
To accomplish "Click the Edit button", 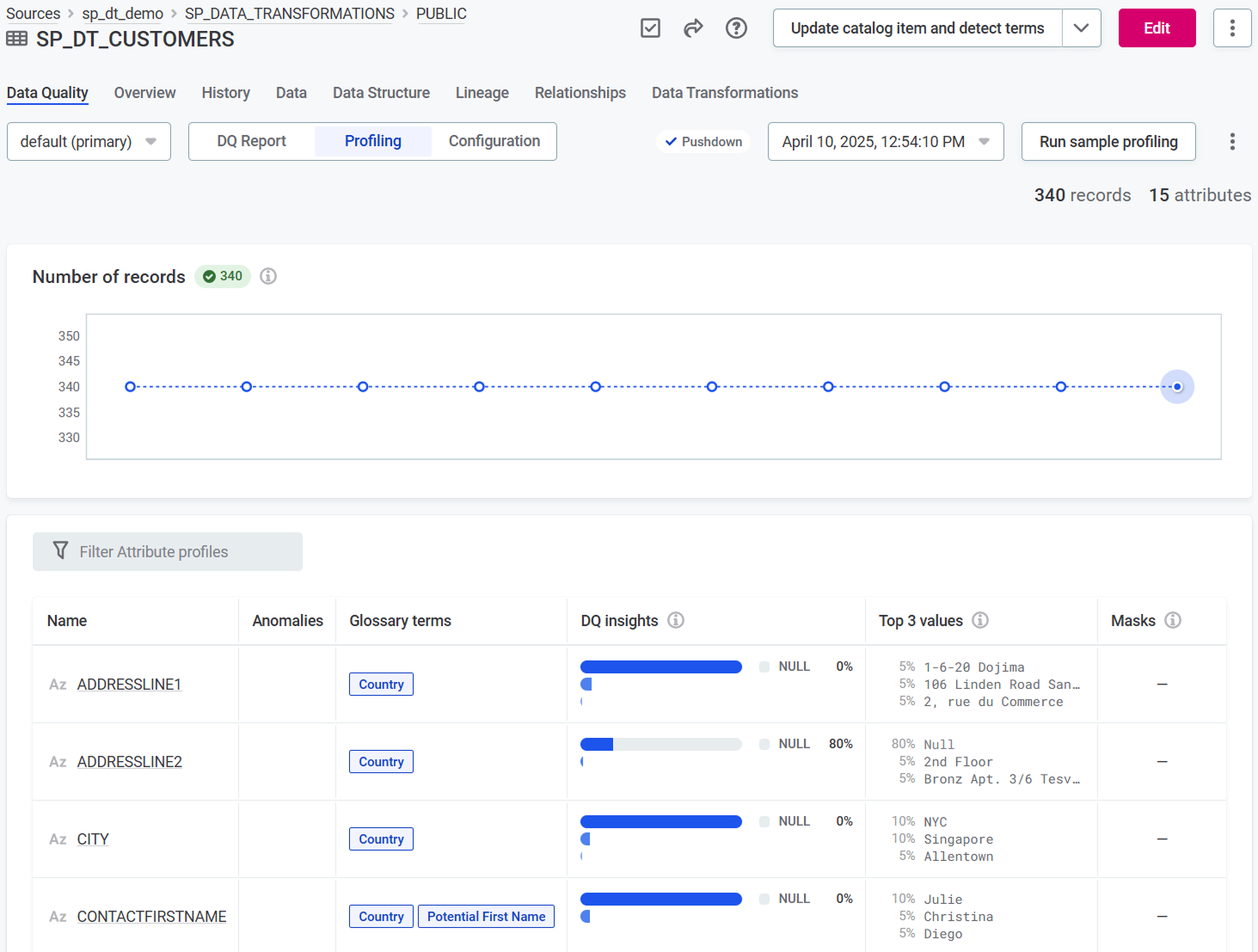I will coord(1157,28).
